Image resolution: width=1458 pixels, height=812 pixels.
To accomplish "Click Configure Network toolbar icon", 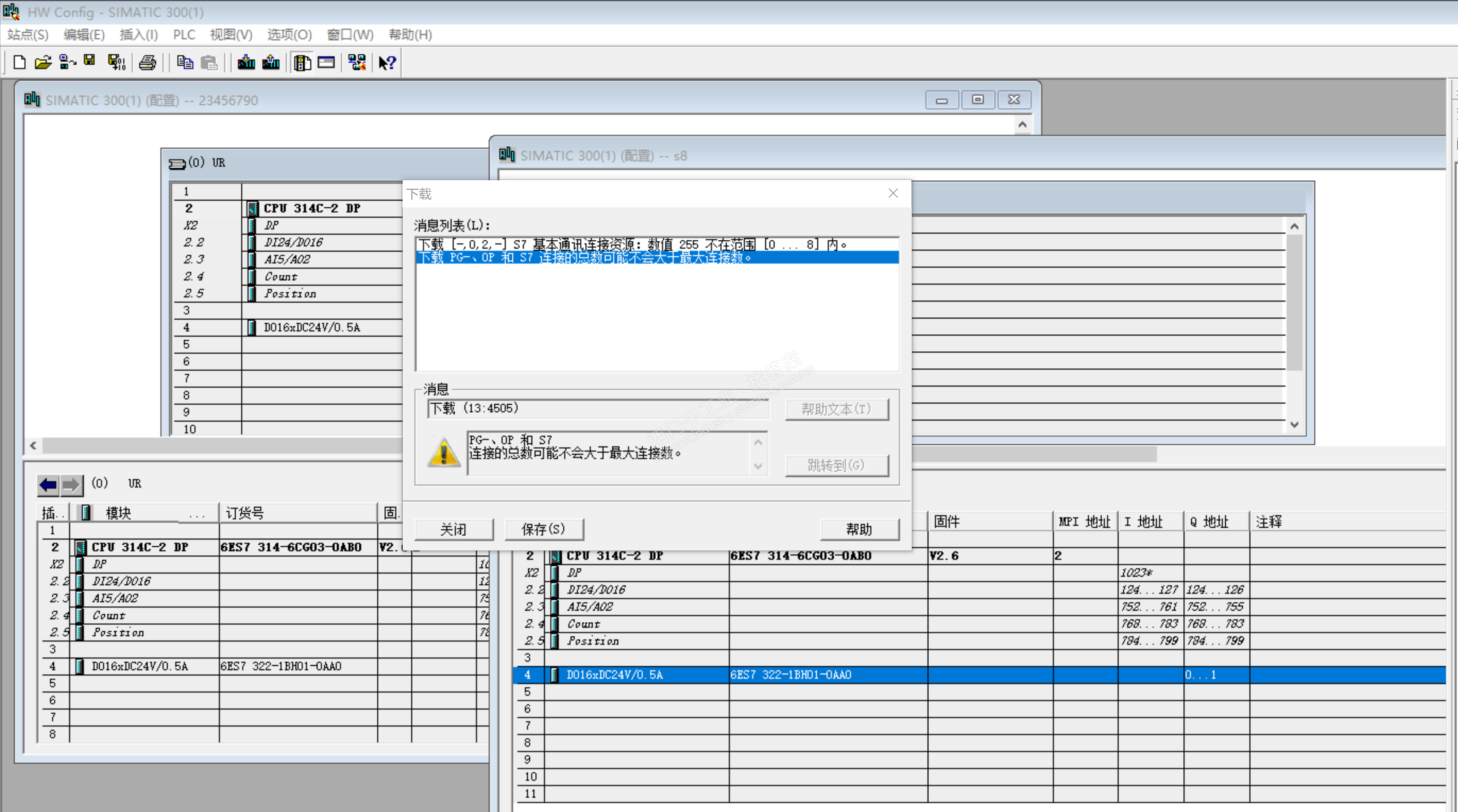I will (357, 62).
